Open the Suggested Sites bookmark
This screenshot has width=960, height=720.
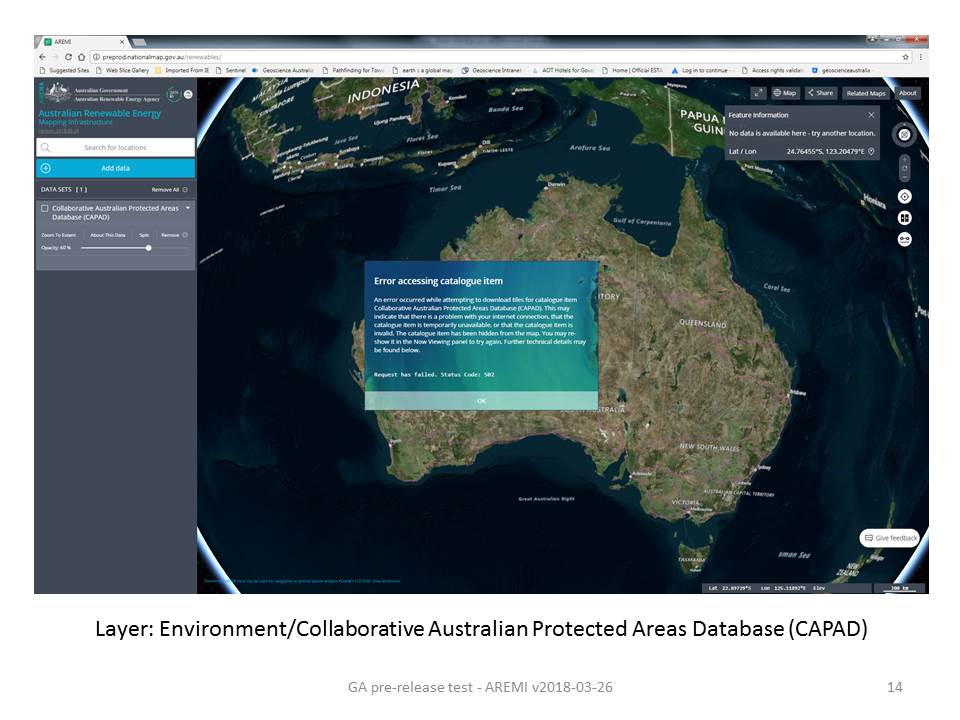click(64, 70)
